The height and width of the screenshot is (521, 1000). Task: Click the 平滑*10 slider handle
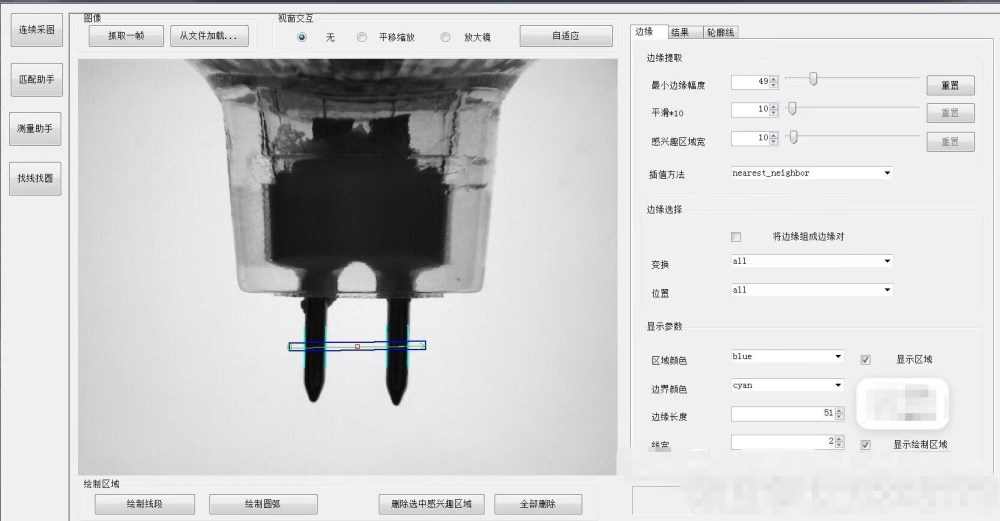(792, 108)
